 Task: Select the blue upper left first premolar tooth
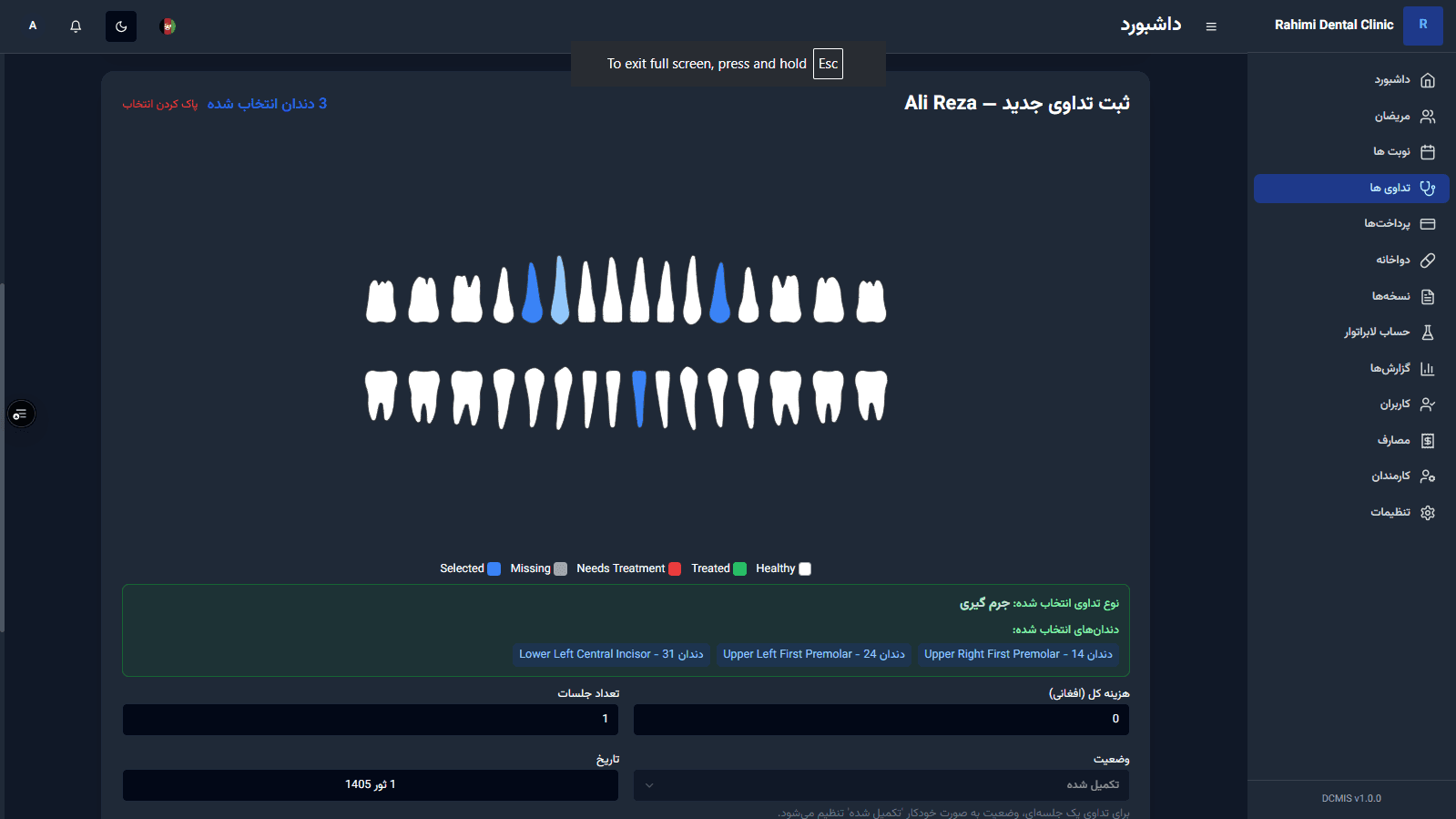[x=719, y=292]
